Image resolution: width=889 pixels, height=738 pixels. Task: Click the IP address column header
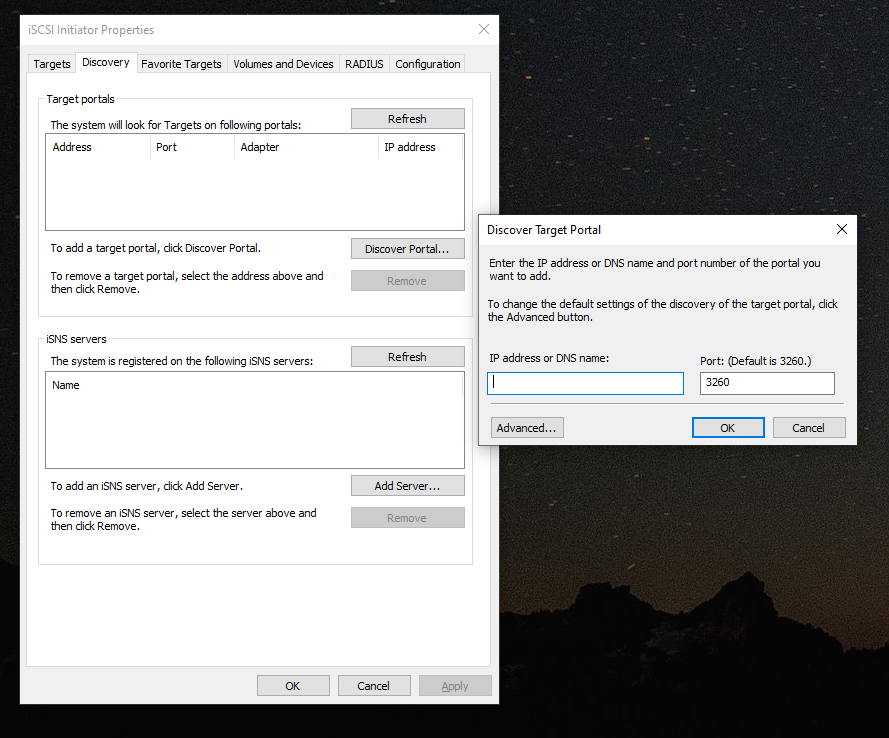(421, 147)
